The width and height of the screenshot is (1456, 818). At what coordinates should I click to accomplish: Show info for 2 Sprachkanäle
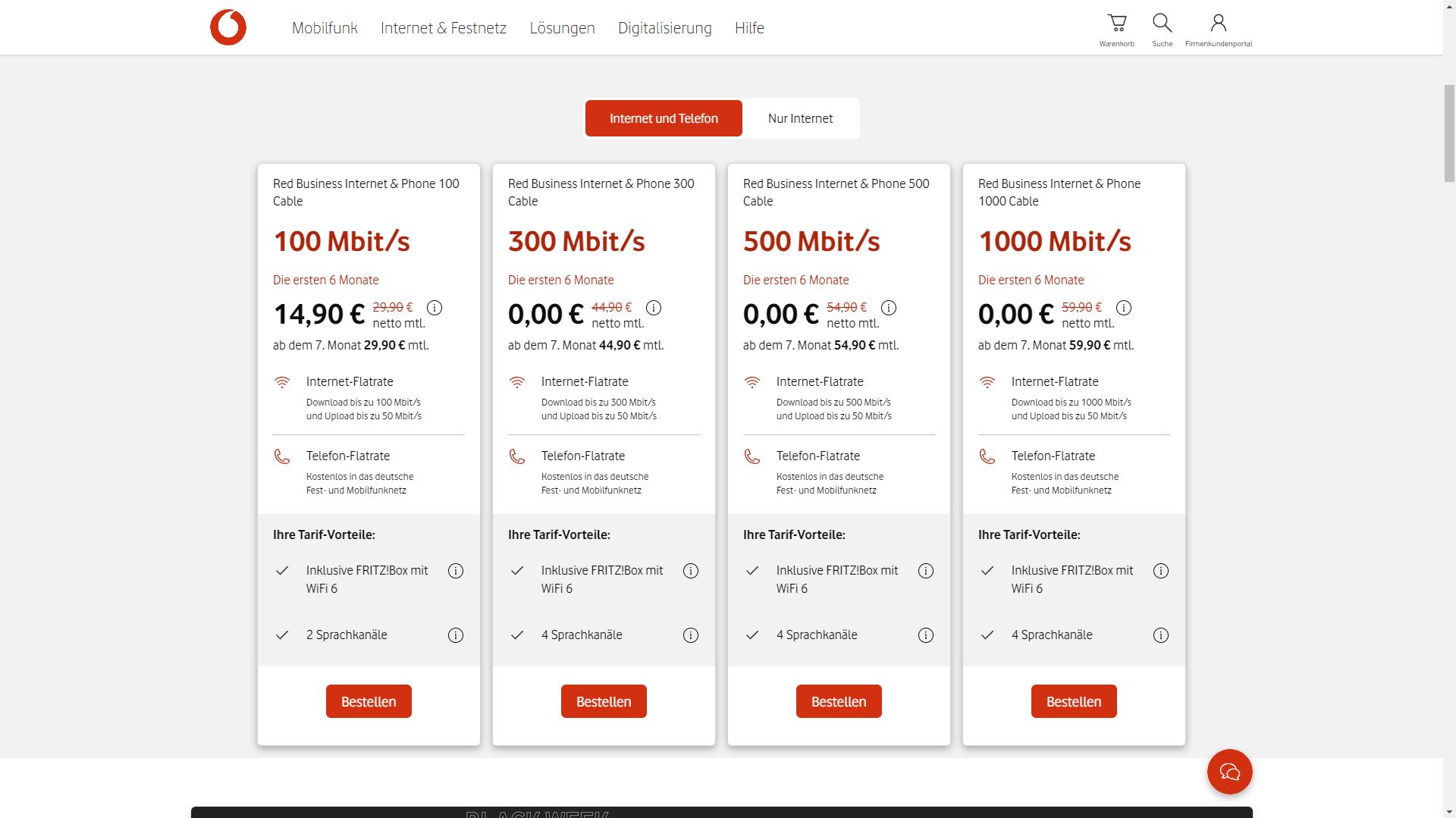(456, 635)
